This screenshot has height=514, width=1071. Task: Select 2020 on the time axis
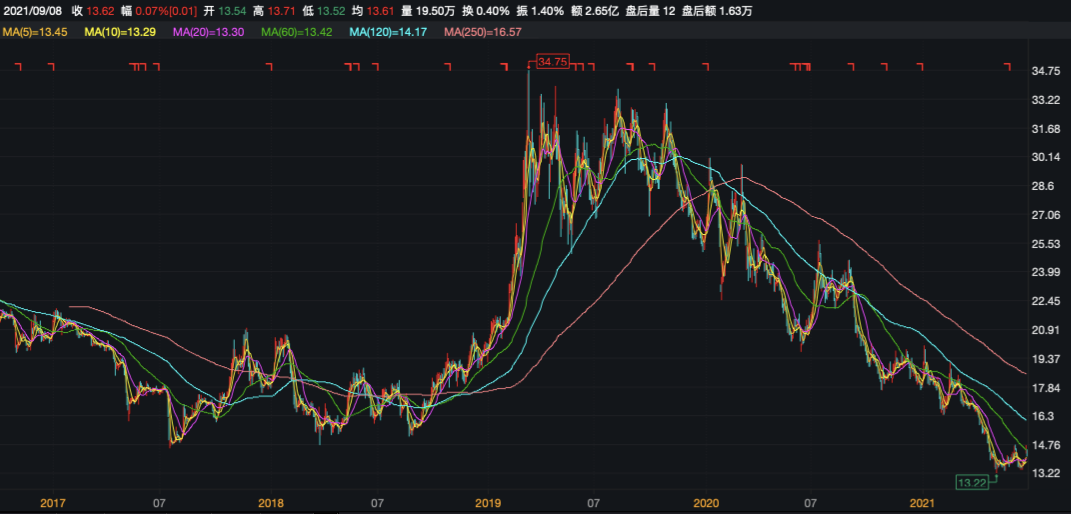point(706,502)
